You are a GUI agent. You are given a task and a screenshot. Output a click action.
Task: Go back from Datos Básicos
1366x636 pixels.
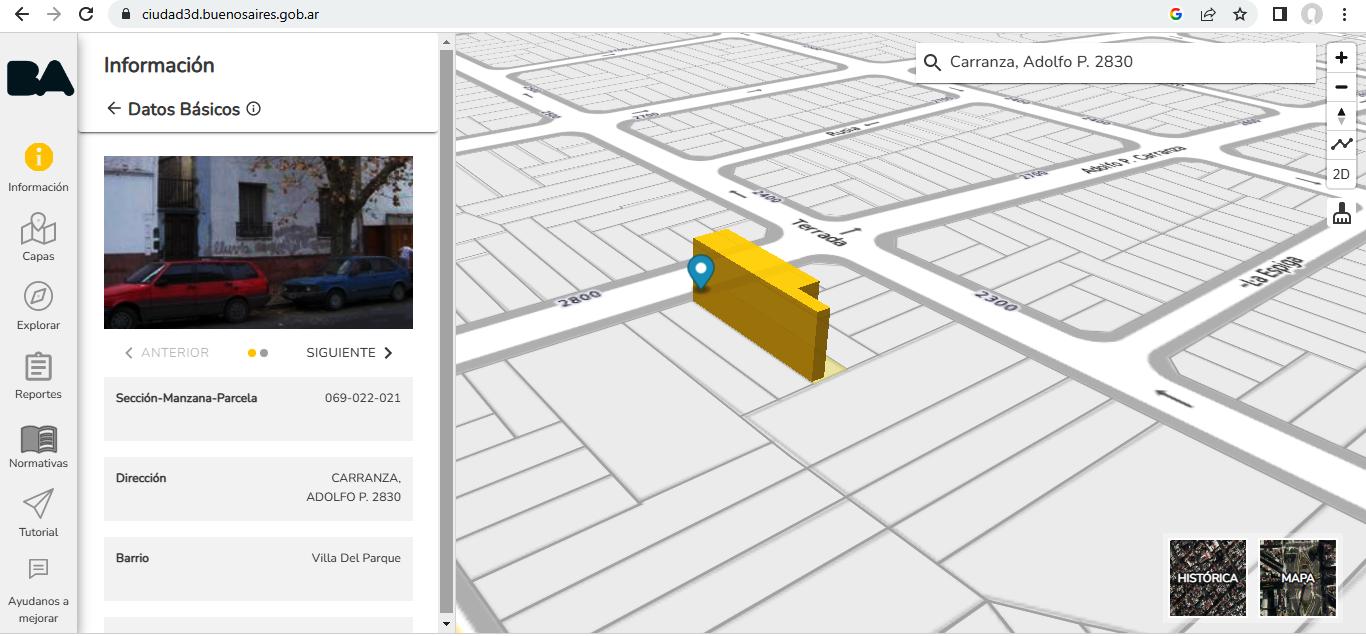click(113, 108)
